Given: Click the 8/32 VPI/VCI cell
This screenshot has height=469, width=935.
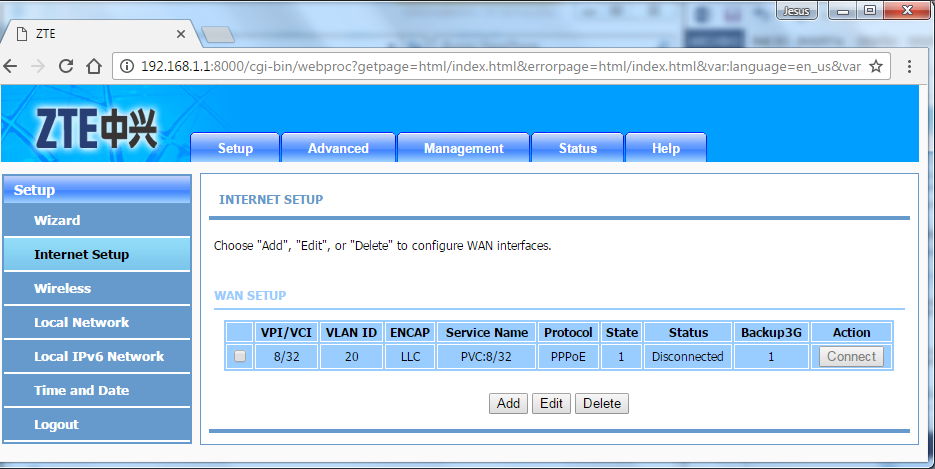Looking at the screenshot, I should [286, 356].
